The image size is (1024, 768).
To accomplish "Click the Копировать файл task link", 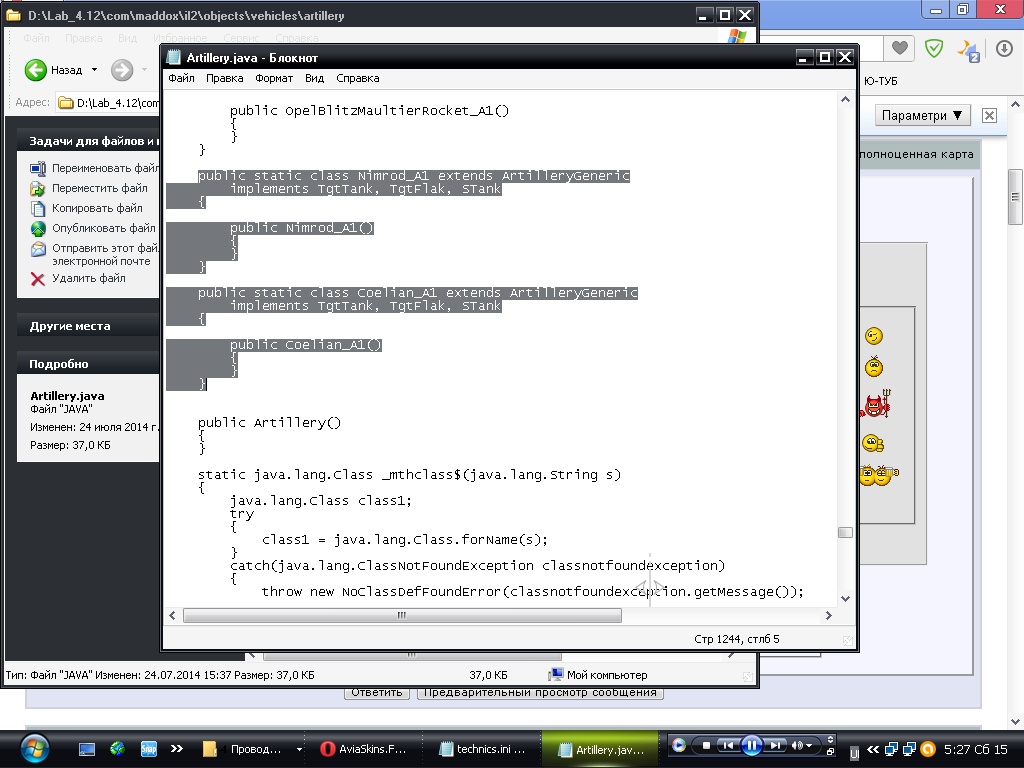I will tap(97, 208).
